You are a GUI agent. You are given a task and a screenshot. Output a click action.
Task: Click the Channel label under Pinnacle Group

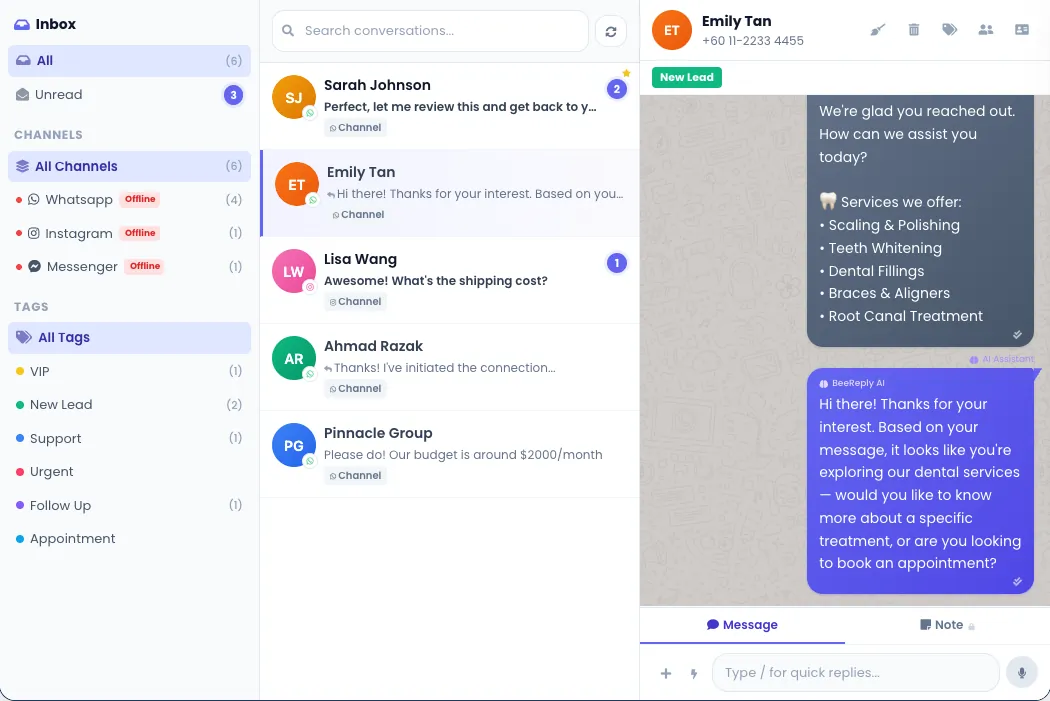pos(355,476)
